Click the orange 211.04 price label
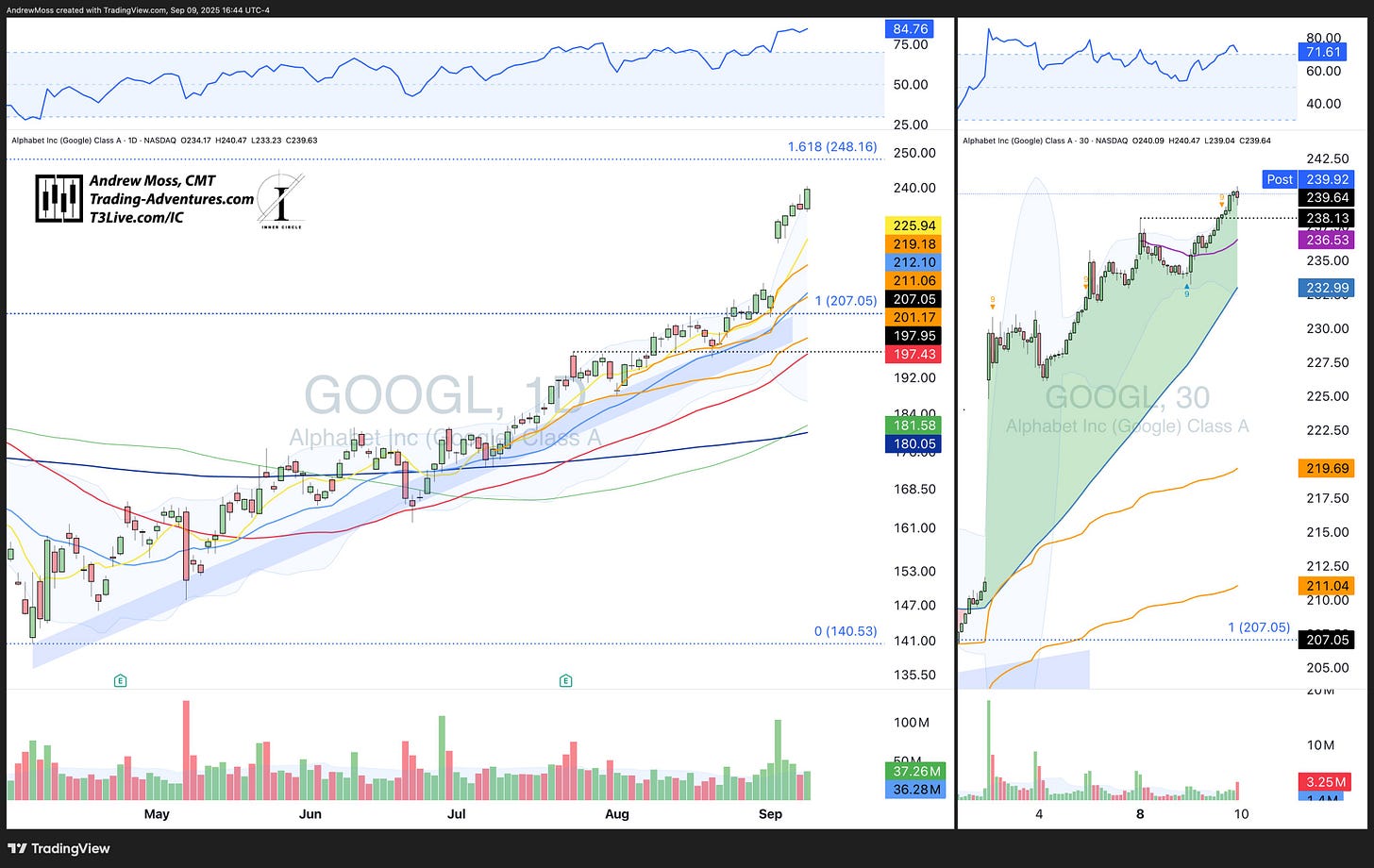Image resolution: width=1374 pixels, height=868 pixels. point(1326,586)
